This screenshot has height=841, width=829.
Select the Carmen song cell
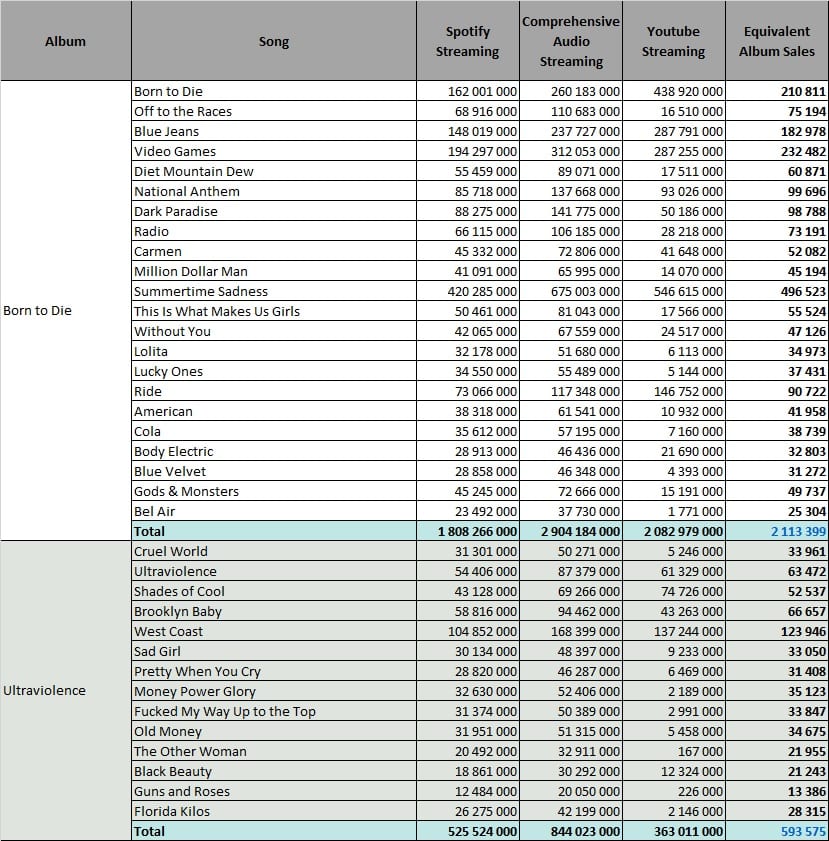pyautogui.click(x=273, y=251)
